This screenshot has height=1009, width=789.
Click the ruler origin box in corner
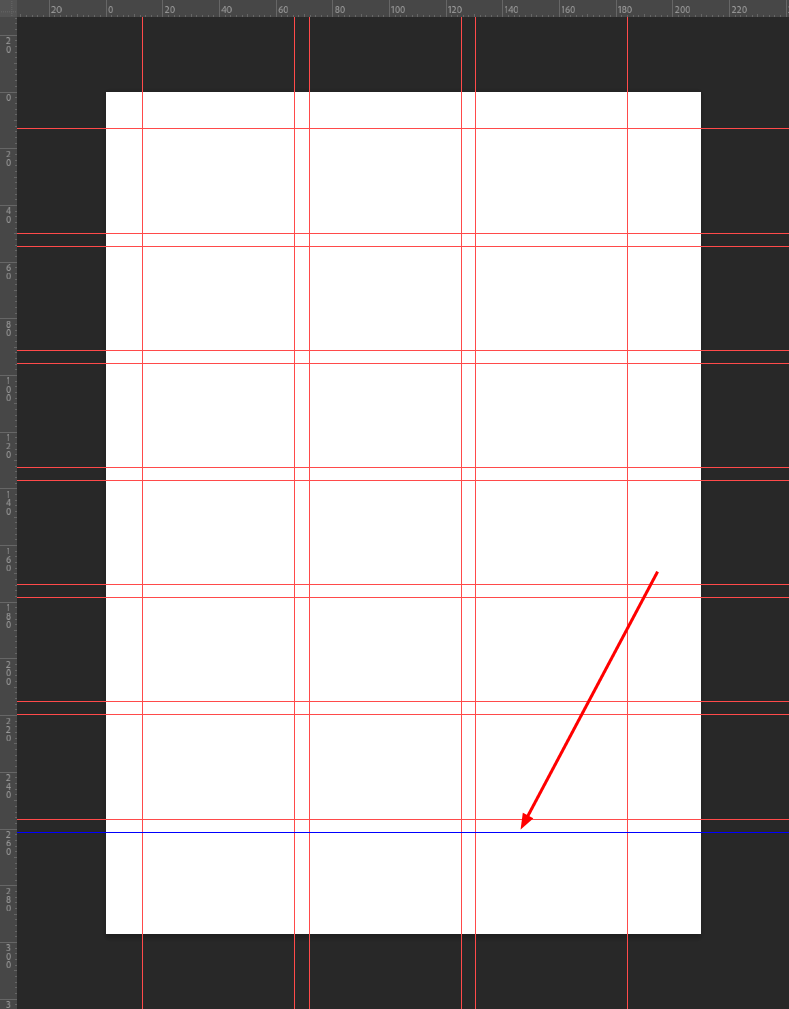(8, 8)
